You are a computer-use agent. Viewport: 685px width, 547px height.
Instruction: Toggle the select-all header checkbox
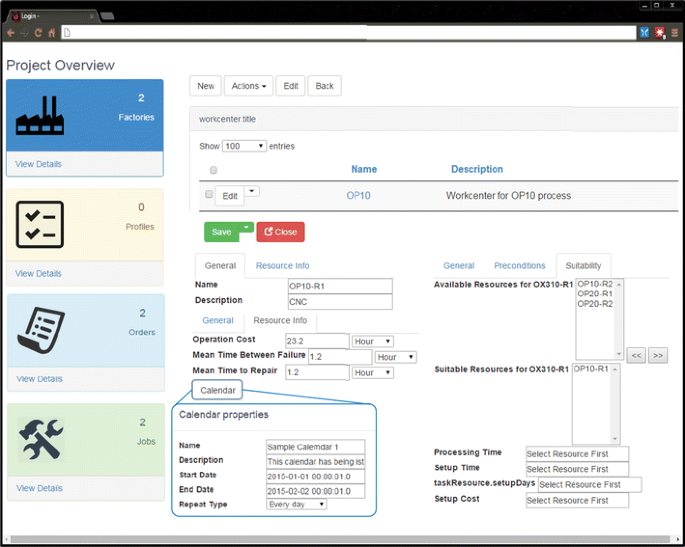(x=212, y=170)
